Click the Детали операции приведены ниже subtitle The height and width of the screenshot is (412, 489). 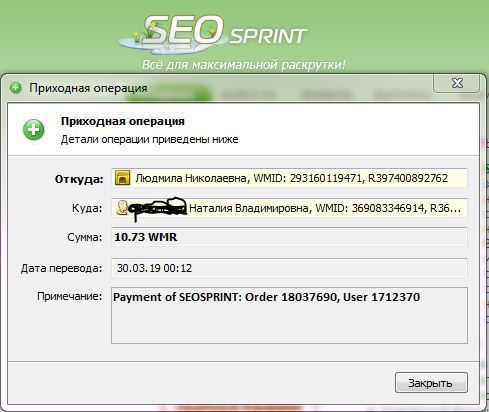pyautogui.click(x=149, y=139)
